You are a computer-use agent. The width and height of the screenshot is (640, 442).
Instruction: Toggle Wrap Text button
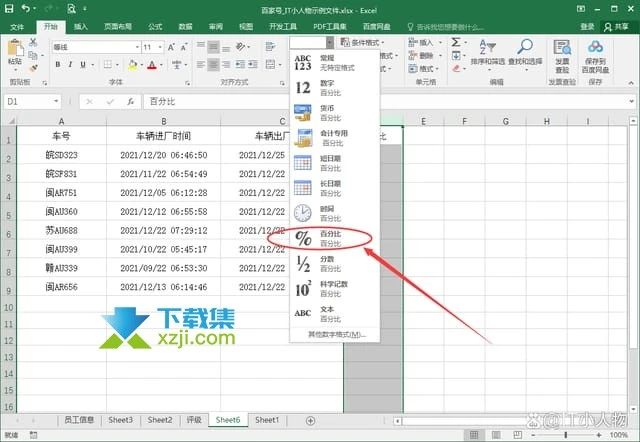pyautogui.click(x=270, y=47)
